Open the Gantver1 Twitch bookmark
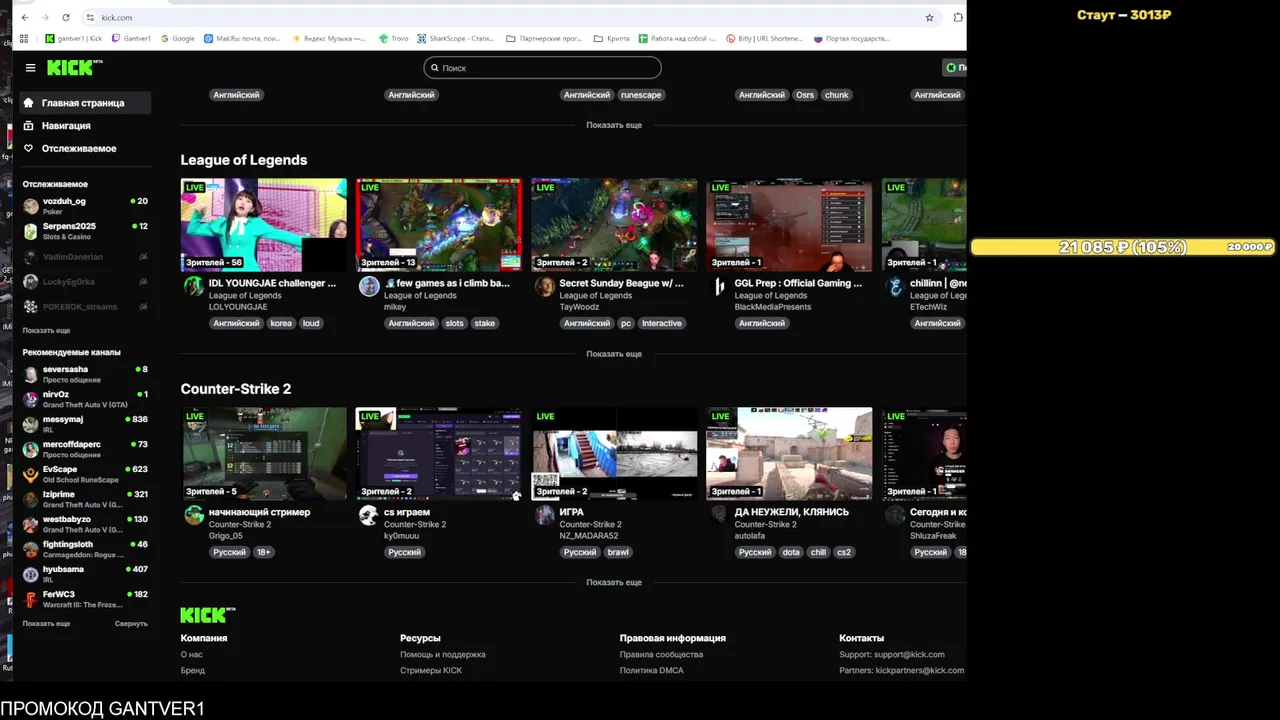The height and width of the screenshot is (720, 1280). coord(131,38)
